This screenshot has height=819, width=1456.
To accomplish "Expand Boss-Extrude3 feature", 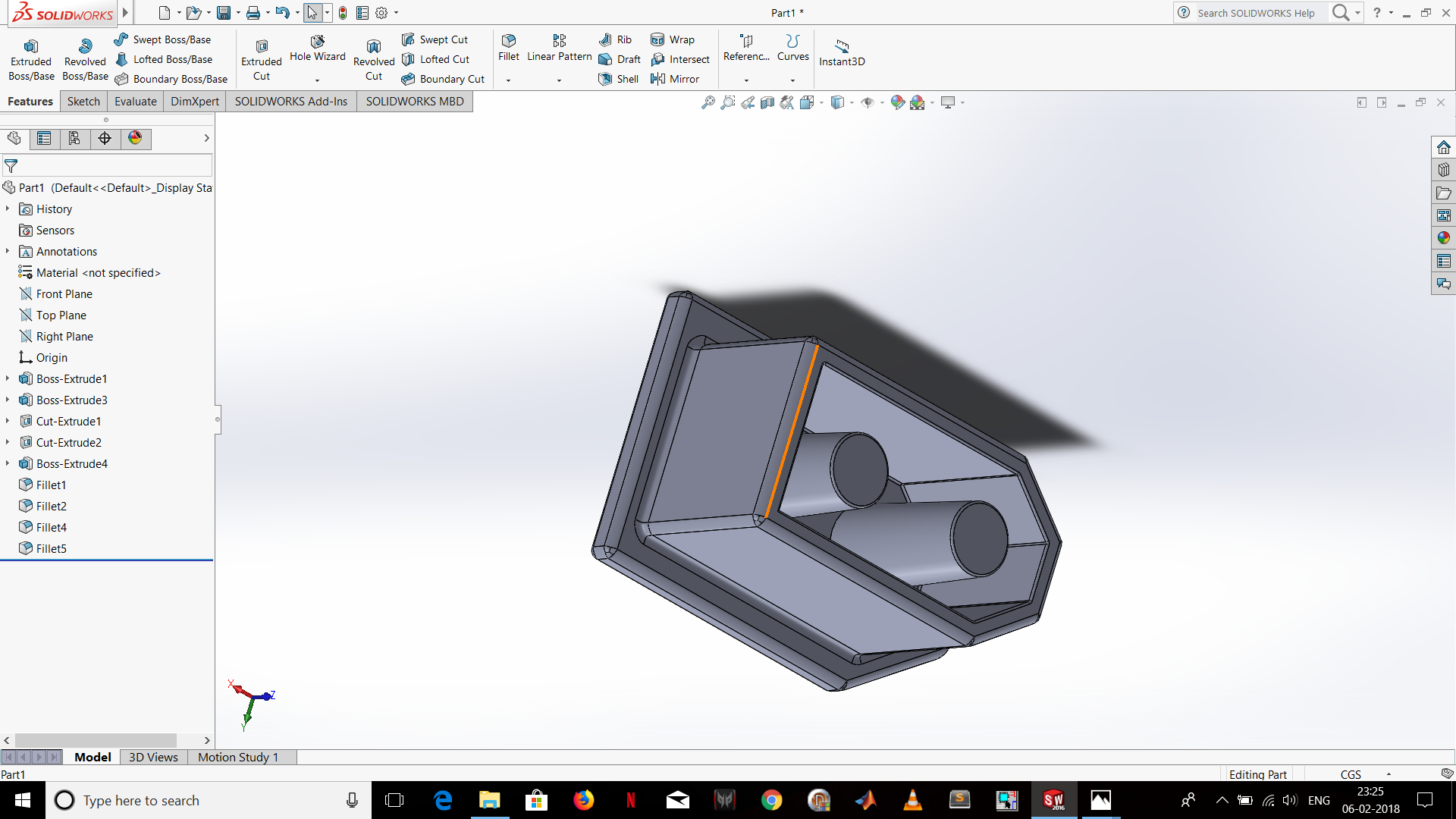I will click(x=8, y=400).
